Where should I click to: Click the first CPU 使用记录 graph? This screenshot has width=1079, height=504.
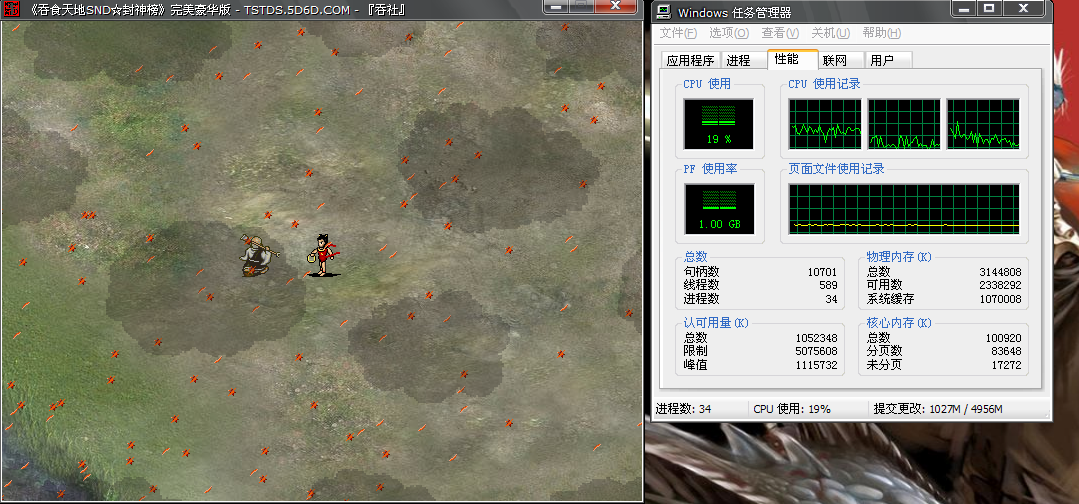point(825,124)
